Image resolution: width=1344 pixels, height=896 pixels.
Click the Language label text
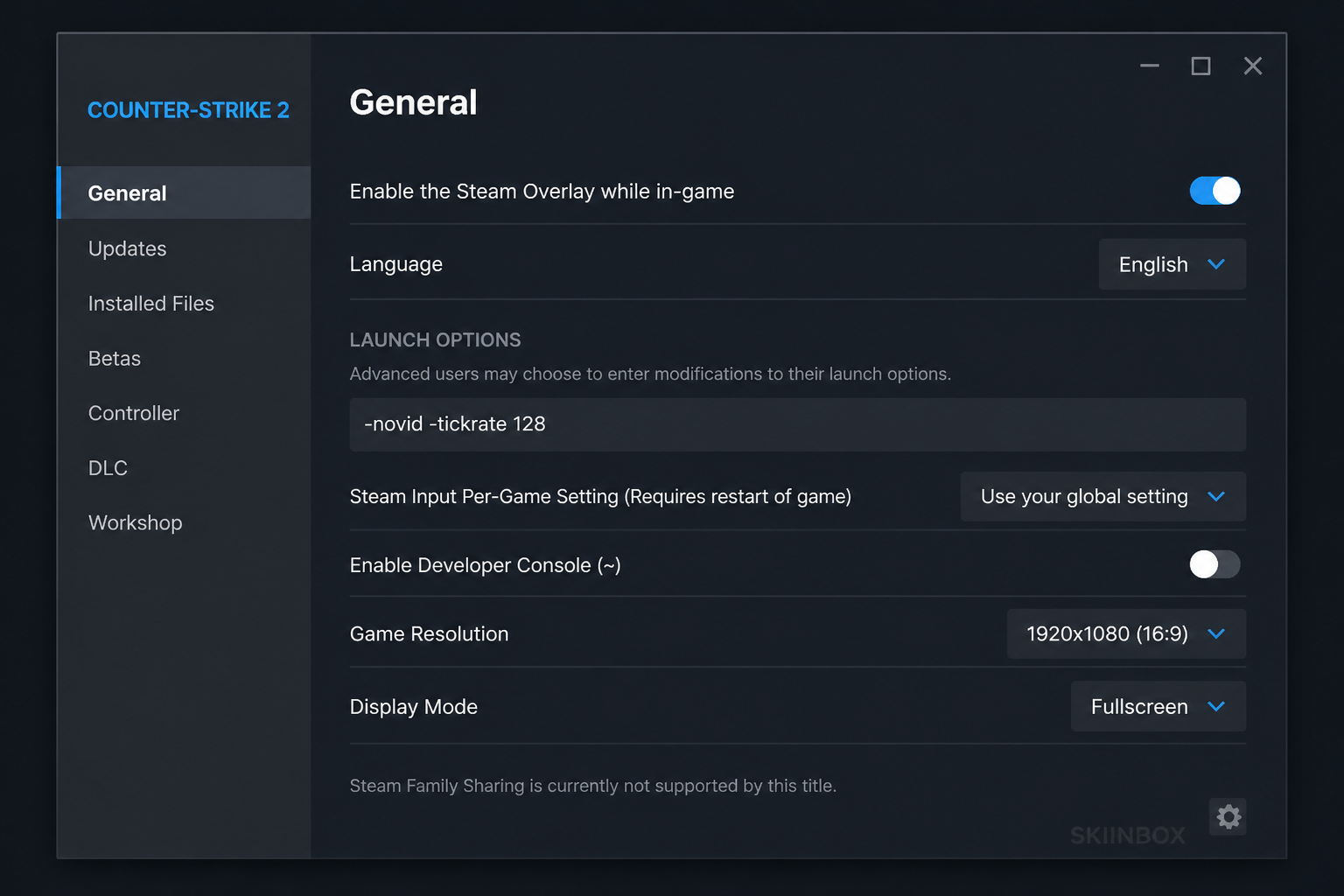click(x=396, y=264)
